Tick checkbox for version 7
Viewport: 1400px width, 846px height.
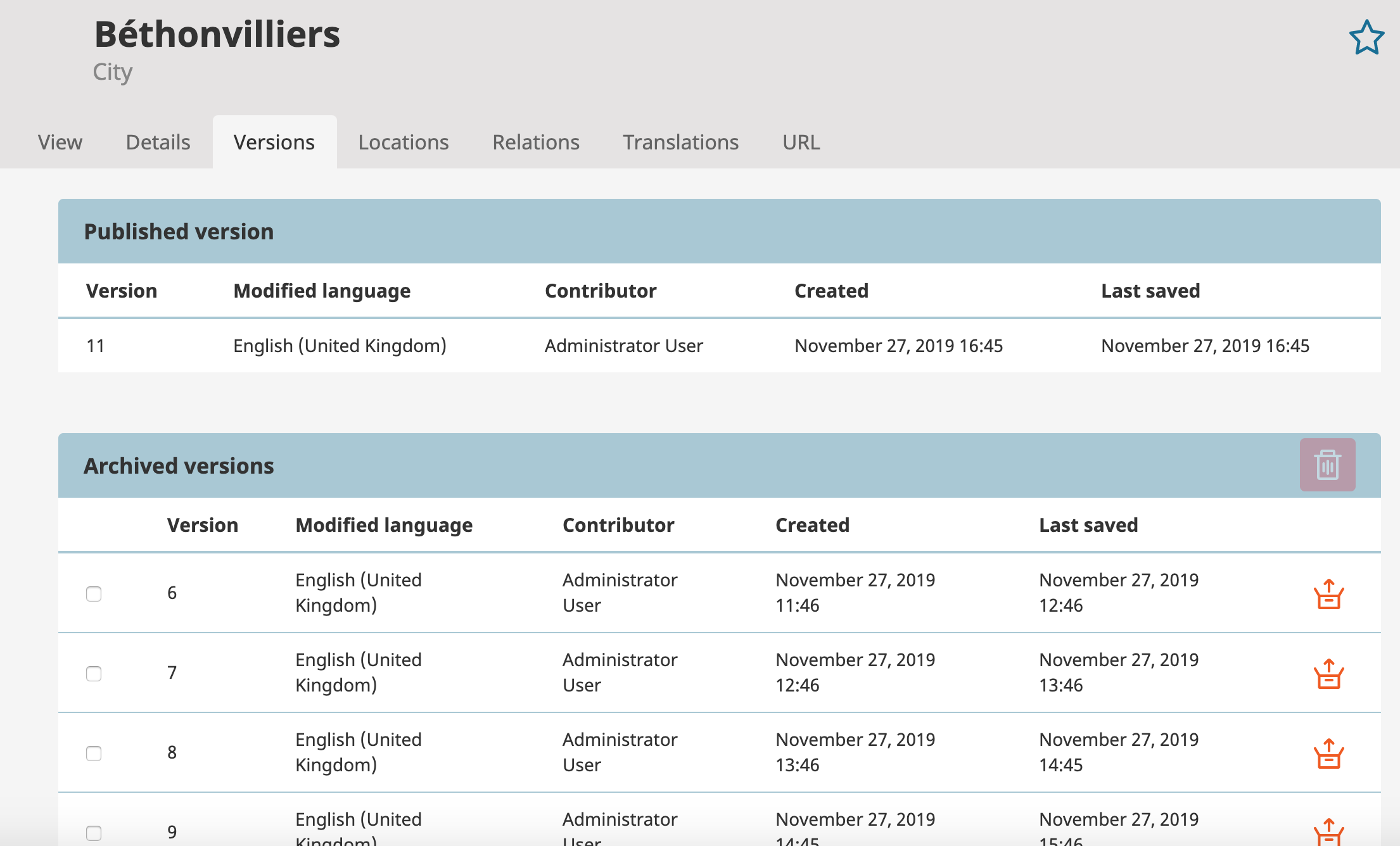tap(94, 674)
